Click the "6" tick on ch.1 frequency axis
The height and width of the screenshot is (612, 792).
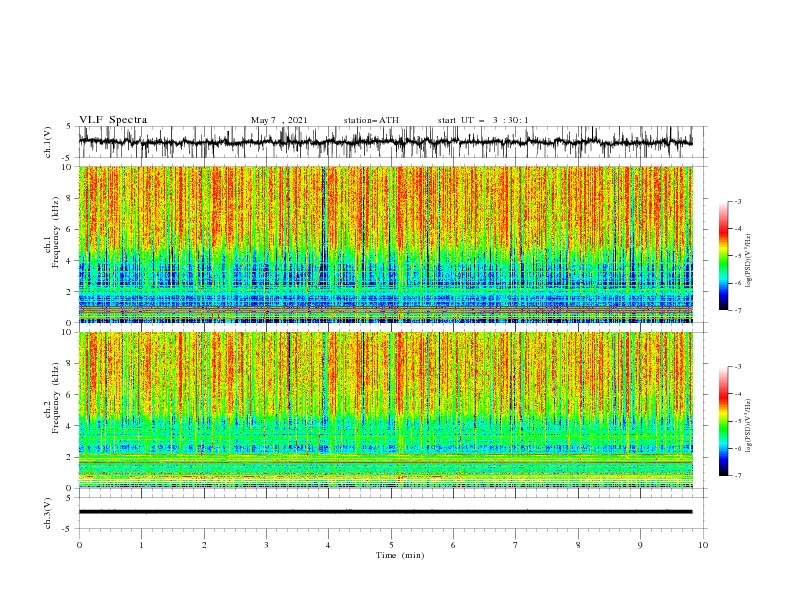(70, 229)
